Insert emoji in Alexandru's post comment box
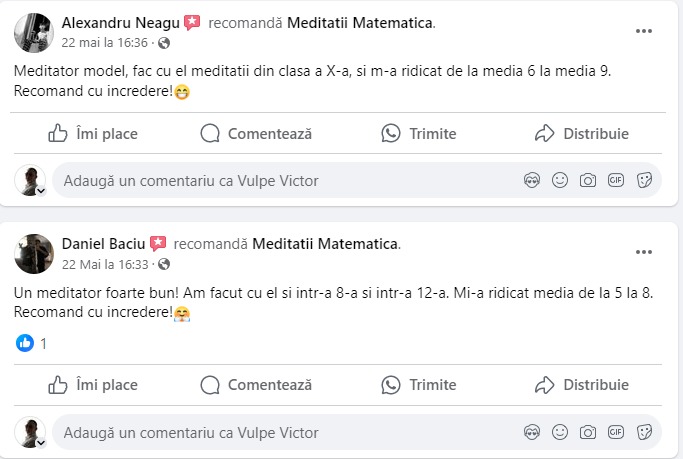The height and width of the screenshot is (459, 683). click(x=560, y=181)
